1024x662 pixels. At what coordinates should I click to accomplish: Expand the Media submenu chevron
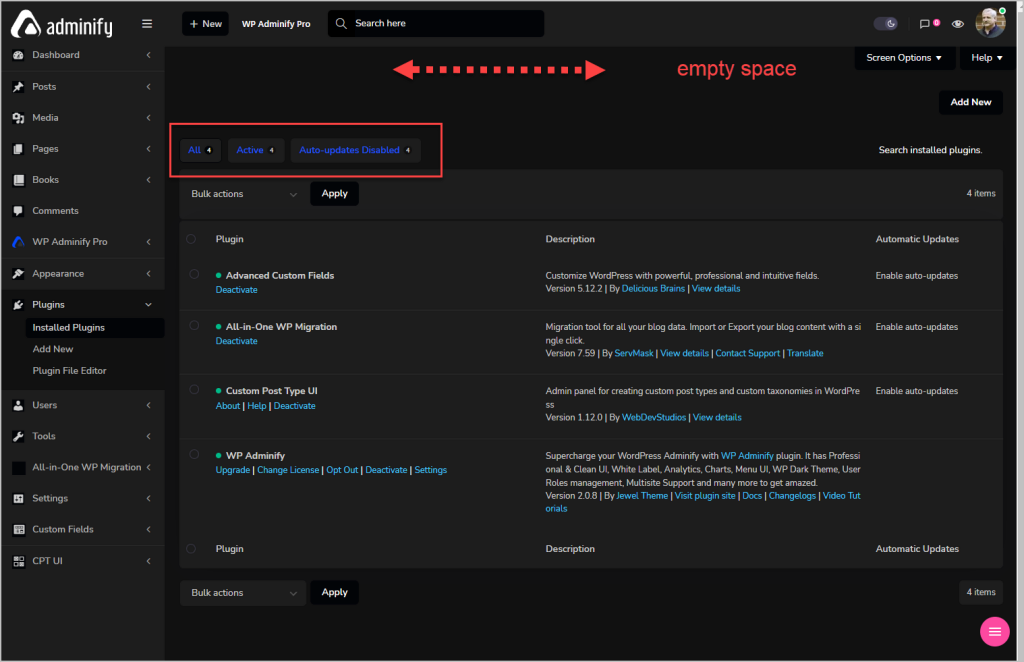pyautogui.click(x=148, y=118)
